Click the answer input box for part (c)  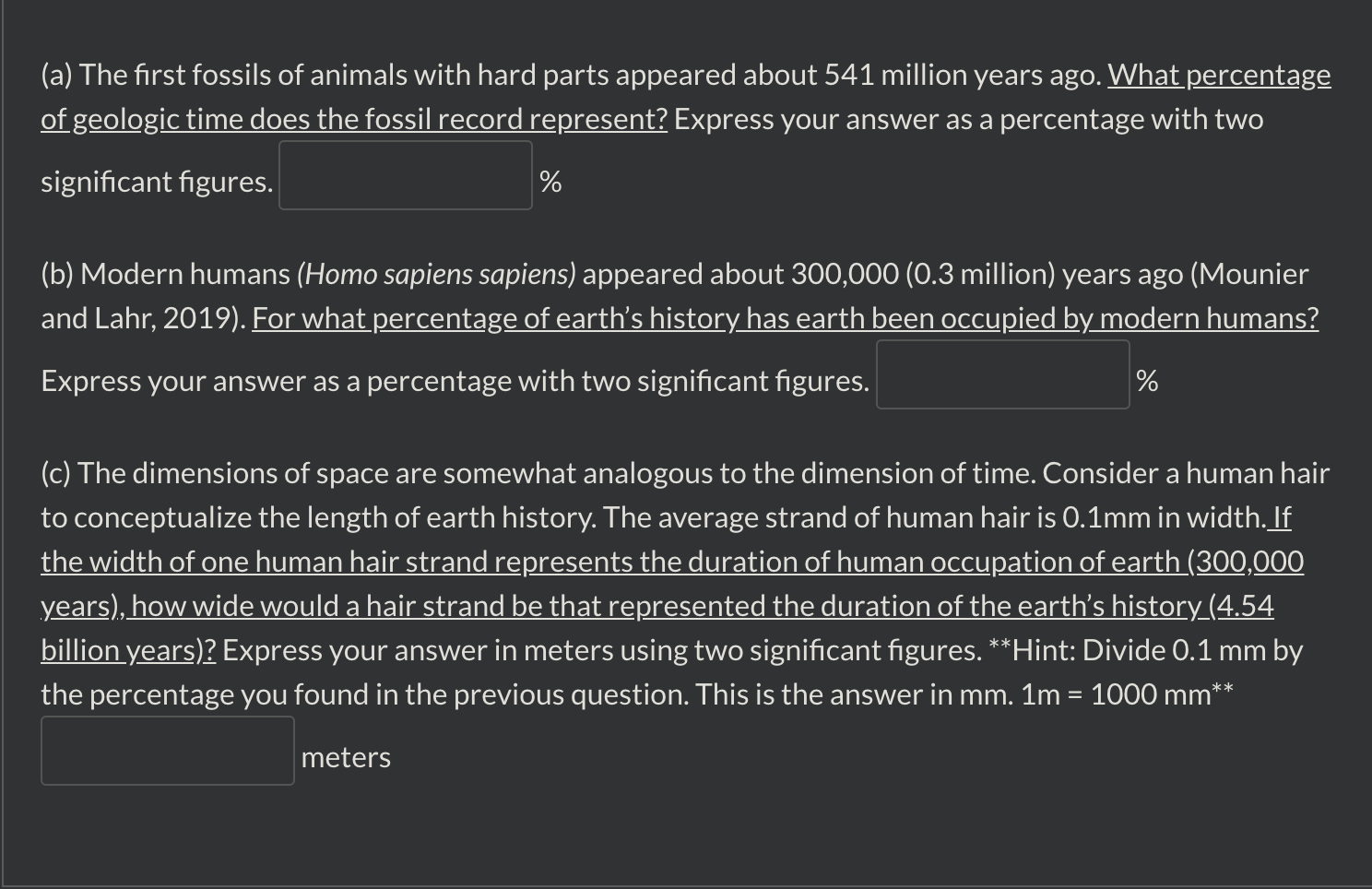pos(166,750)
